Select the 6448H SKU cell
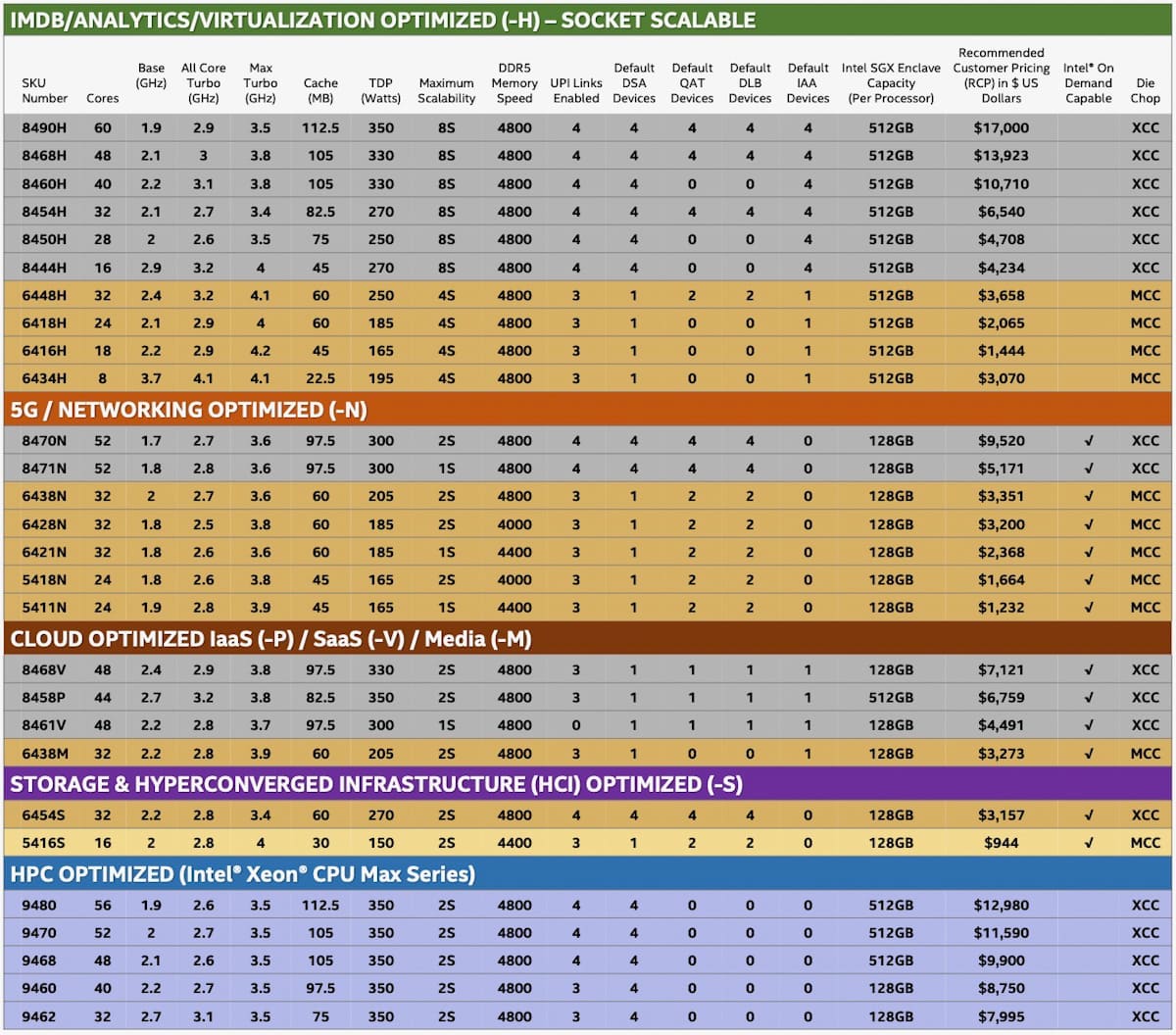 point(44,295)
